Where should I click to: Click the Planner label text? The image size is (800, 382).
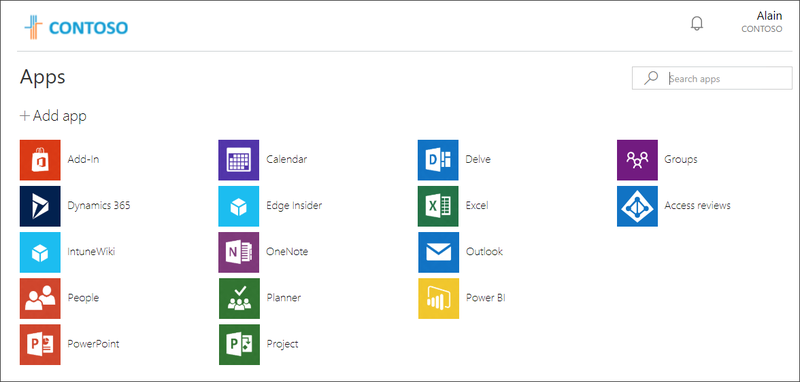tap(284, 297)
